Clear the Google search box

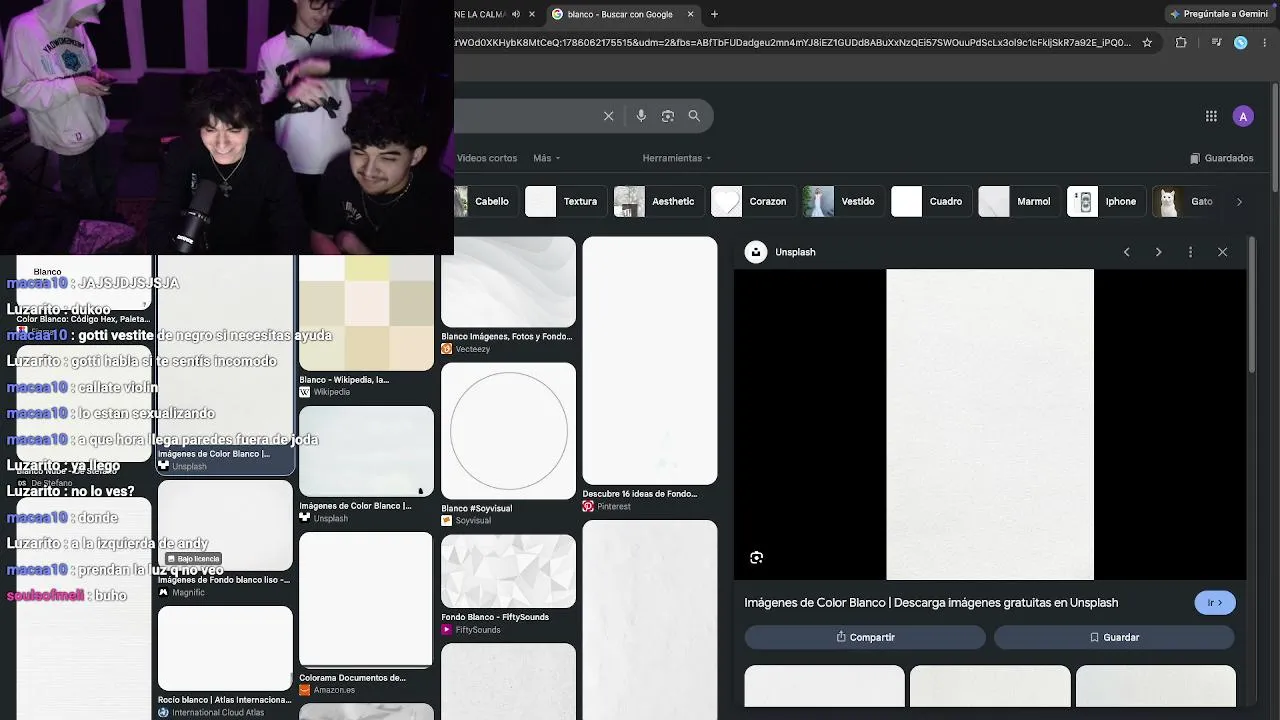click(608, 116)
